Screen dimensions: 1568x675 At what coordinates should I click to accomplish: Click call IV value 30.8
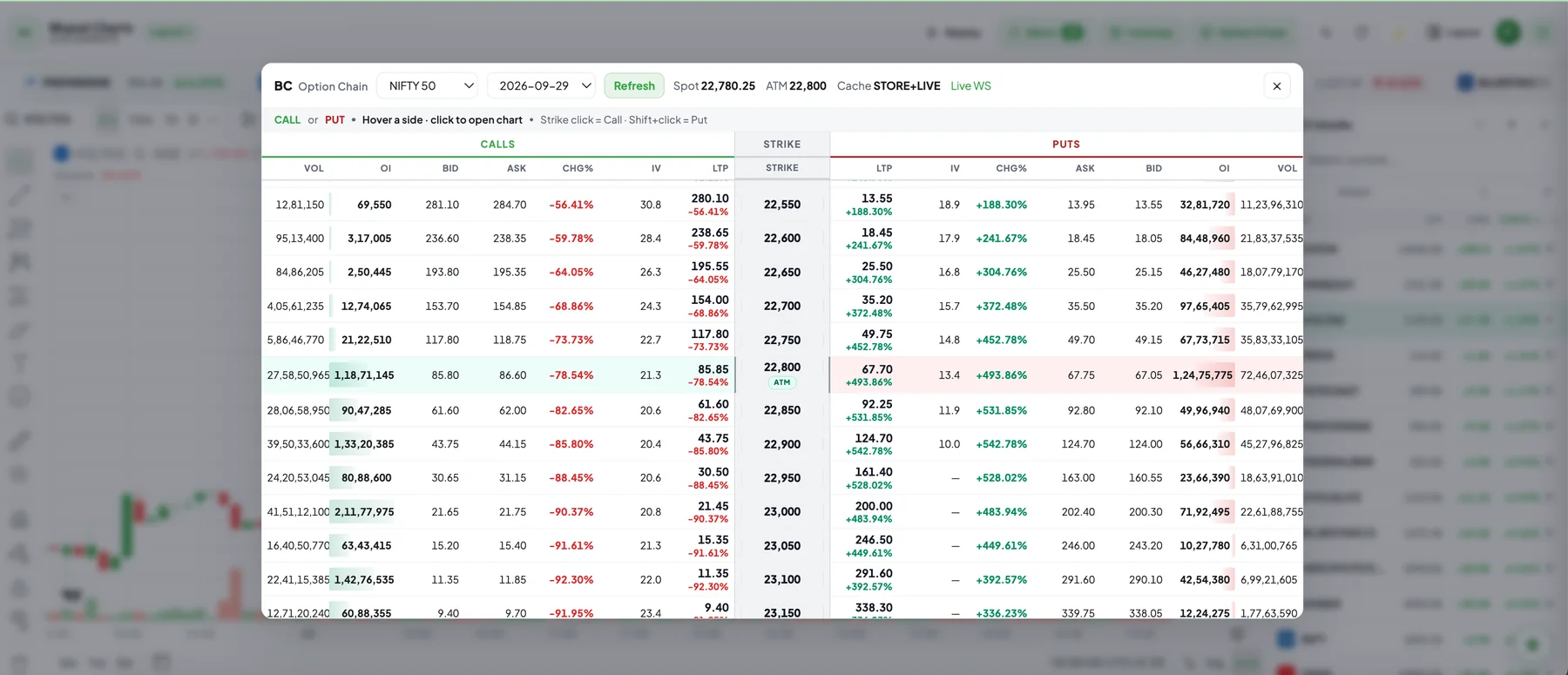(x=651, y=205)
